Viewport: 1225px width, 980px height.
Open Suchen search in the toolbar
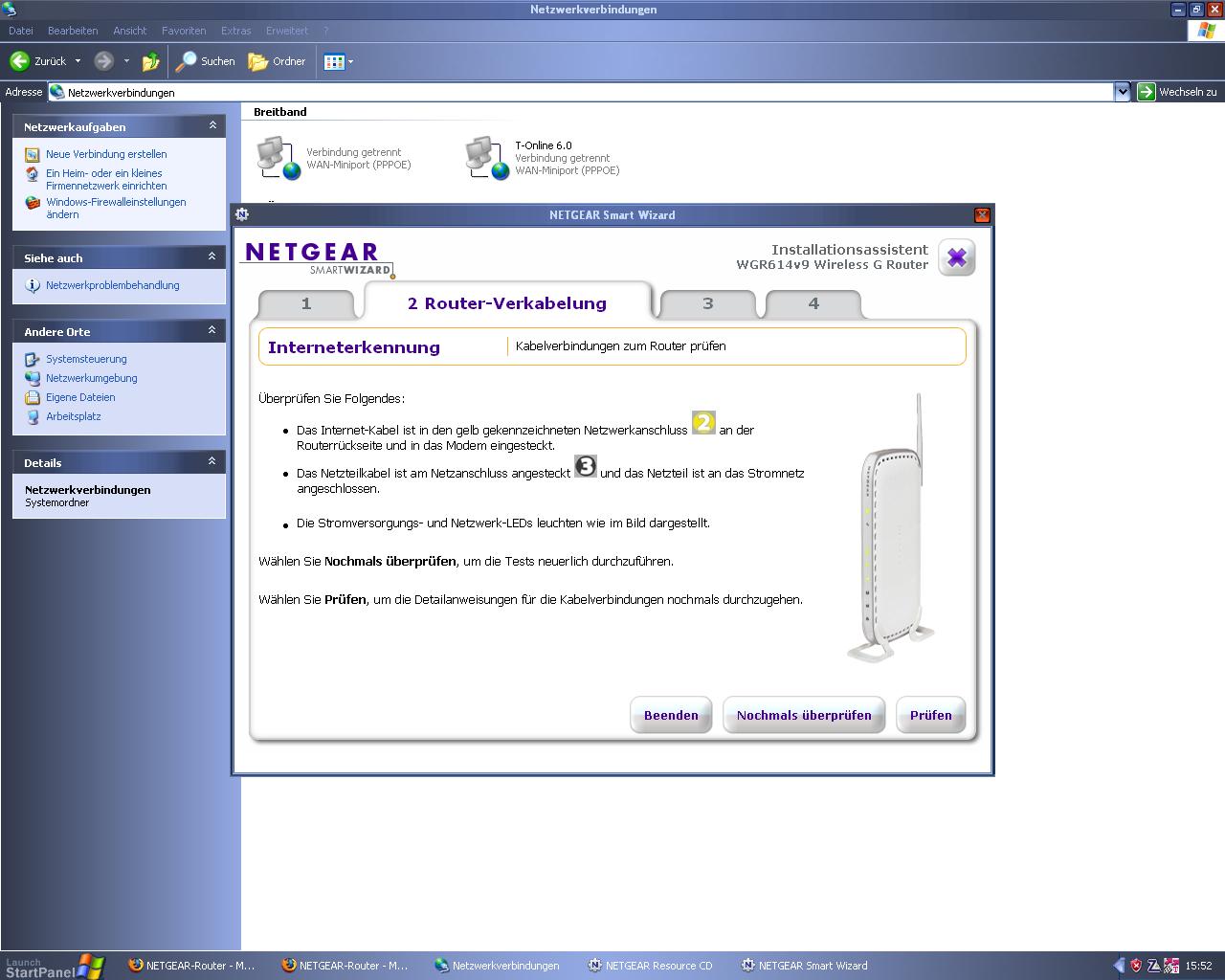[206, 61]
